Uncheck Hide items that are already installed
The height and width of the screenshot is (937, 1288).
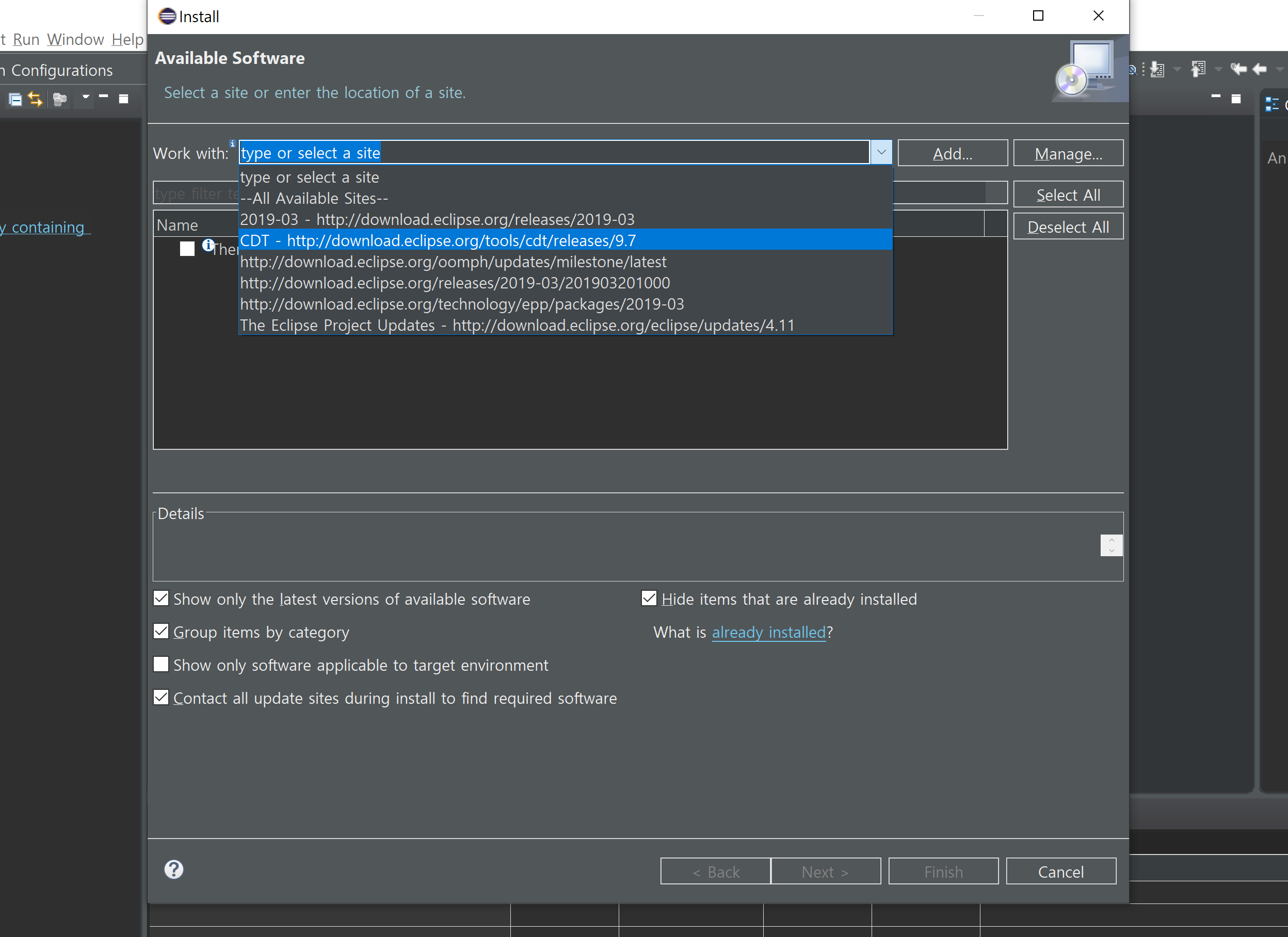(x=649, y=599)
